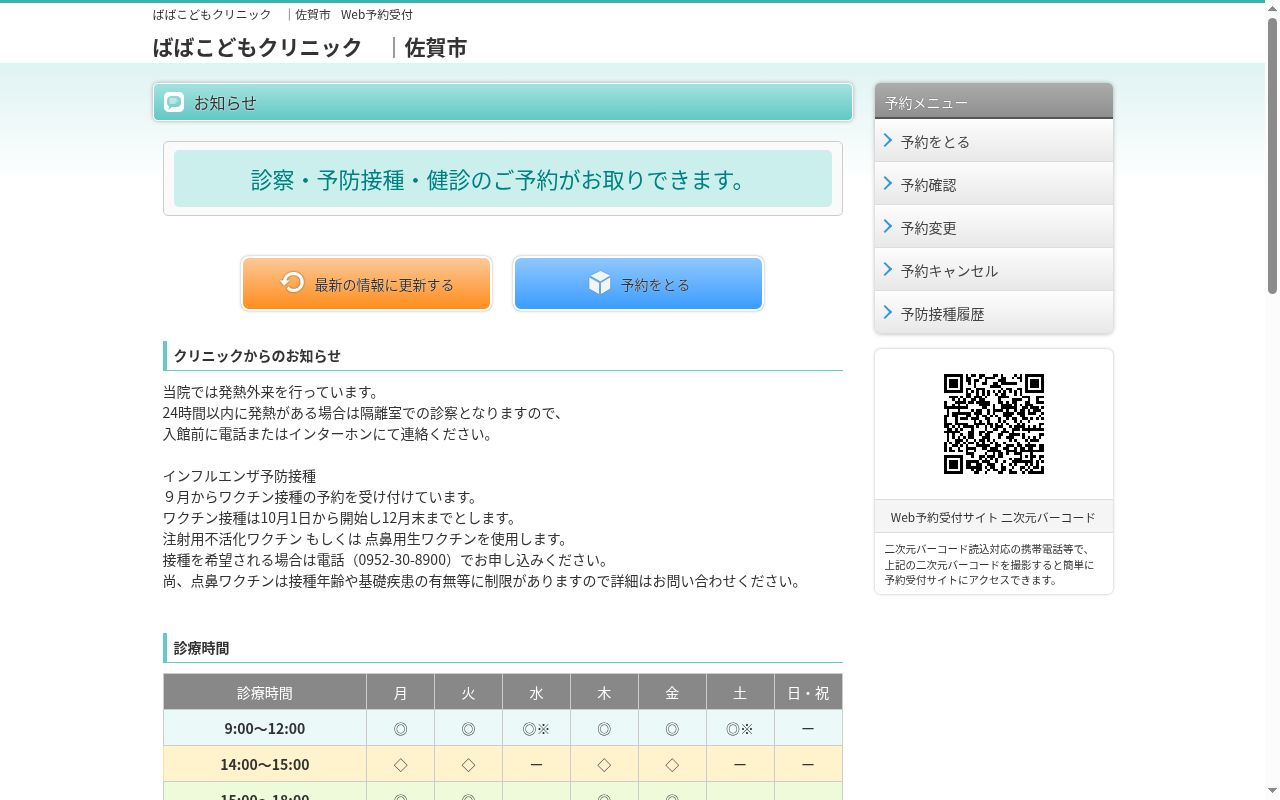Click the chevron arrow beside 予約をとる in the menu
This screenshot has width=1280, height=800.
pyautogui.click(x=888, y=141)
